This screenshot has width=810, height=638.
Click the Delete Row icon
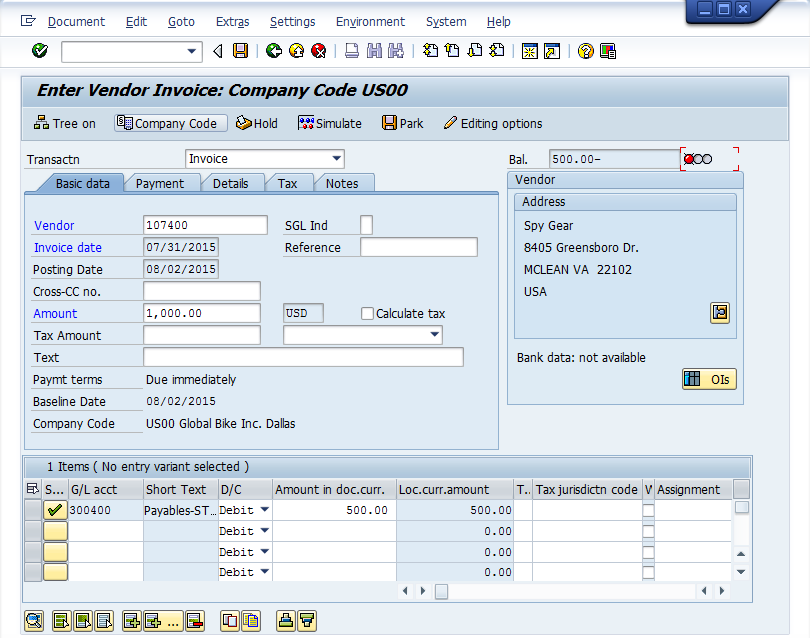click(x=195, y=620)
